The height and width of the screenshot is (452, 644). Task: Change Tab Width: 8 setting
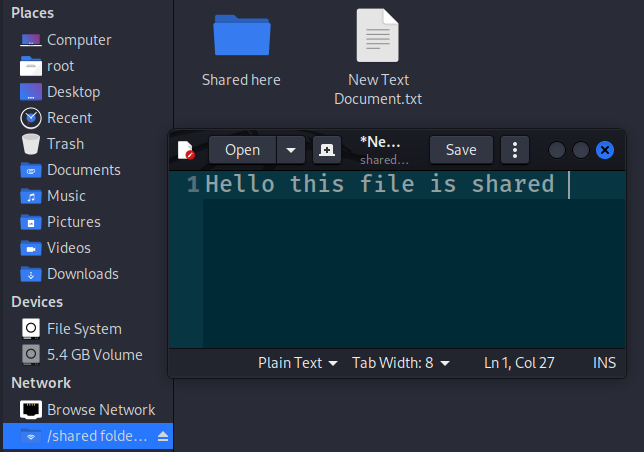tap(400, 363)
